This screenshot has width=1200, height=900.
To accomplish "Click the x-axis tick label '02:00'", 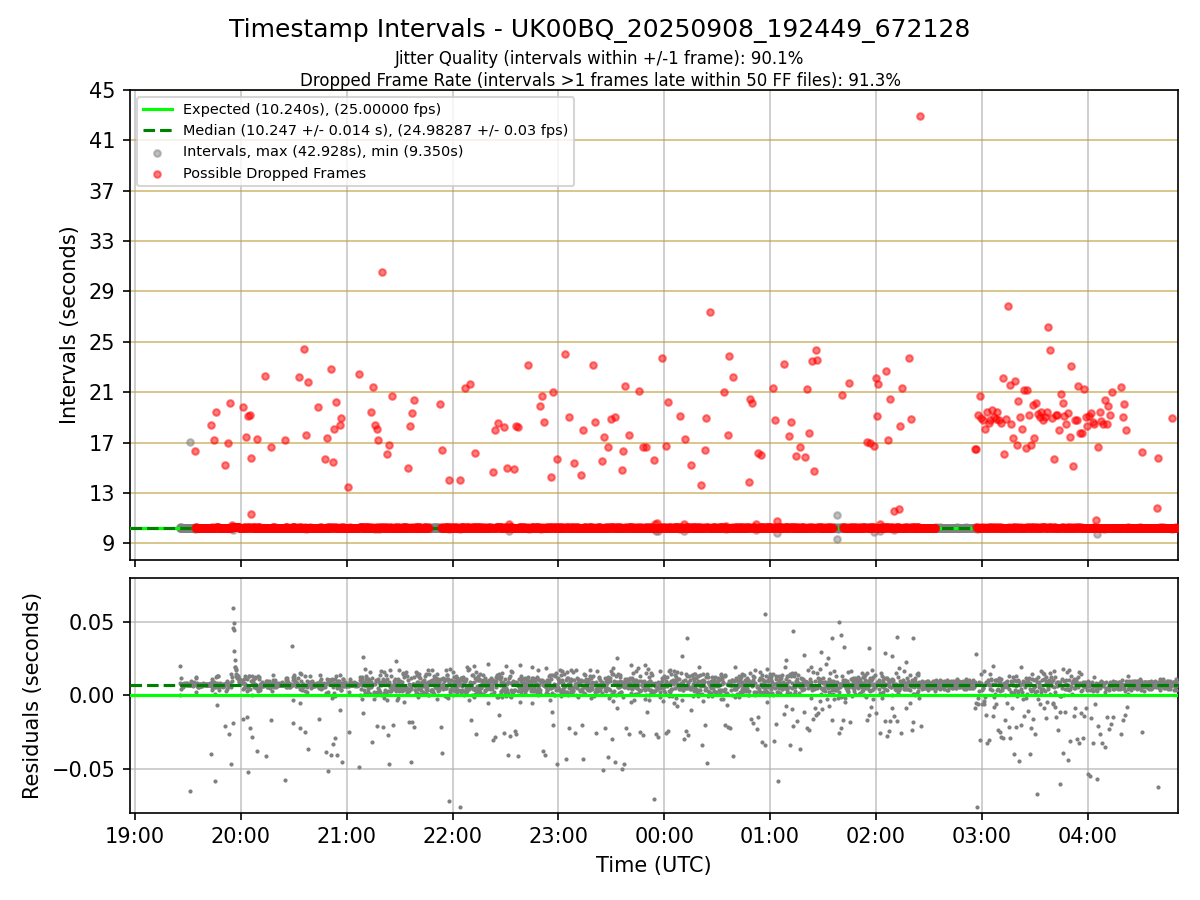I will [x=875, y=835].
